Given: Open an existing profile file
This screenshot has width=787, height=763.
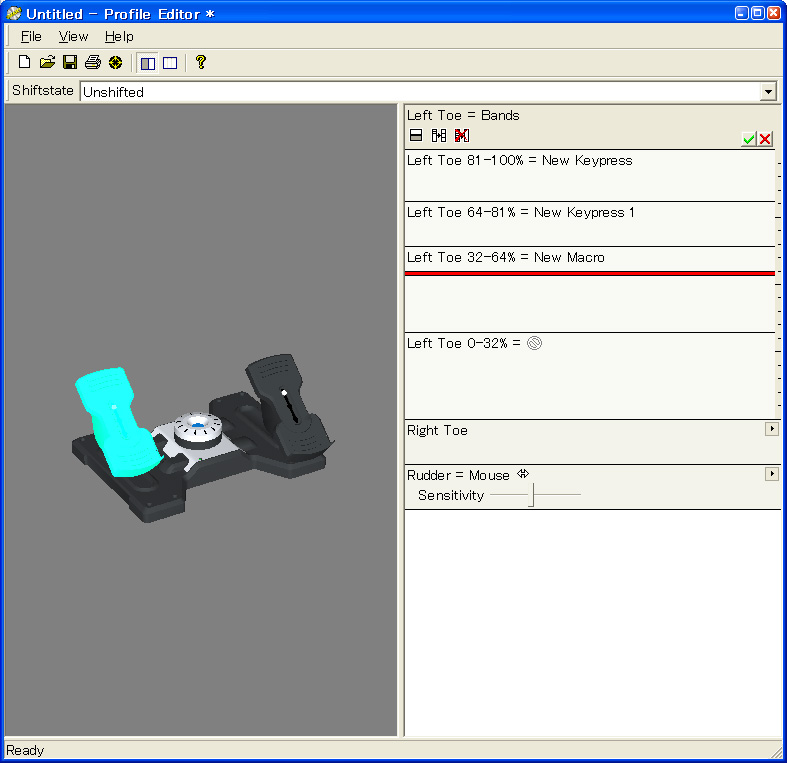Looking at the screenshot, I should point(47,62).
